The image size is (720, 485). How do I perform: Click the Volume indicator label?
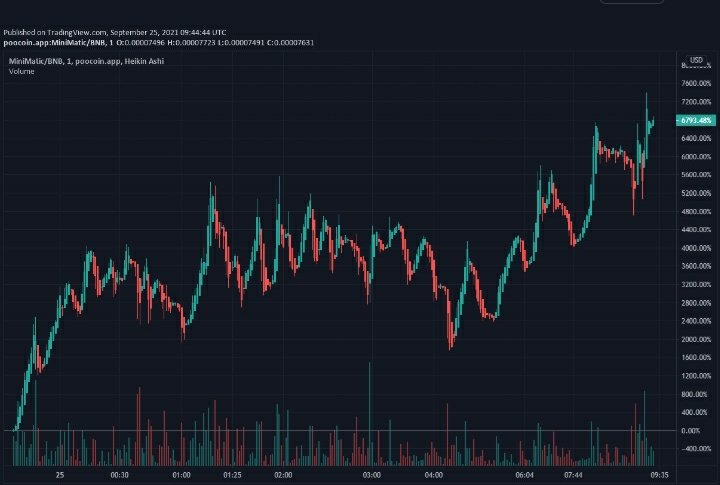tap(22, 71)
